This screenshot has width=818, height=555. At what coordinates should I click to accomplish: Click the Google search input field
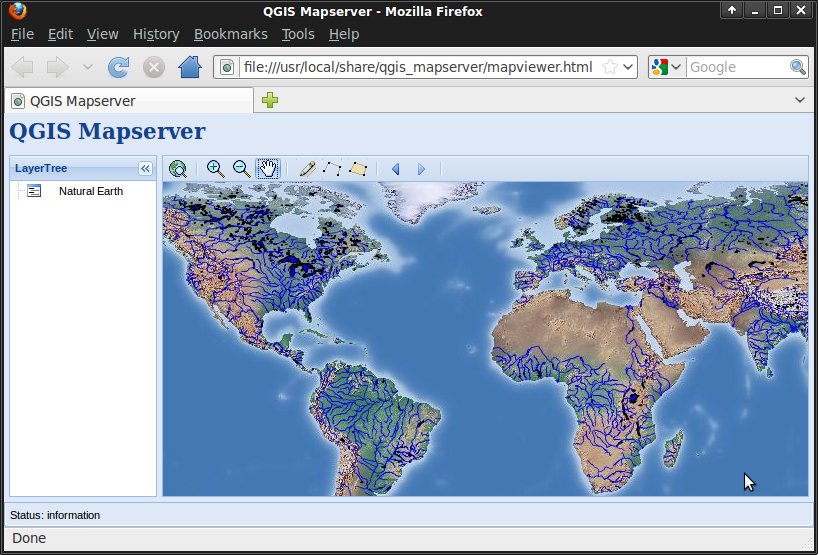tap(738, 67)
